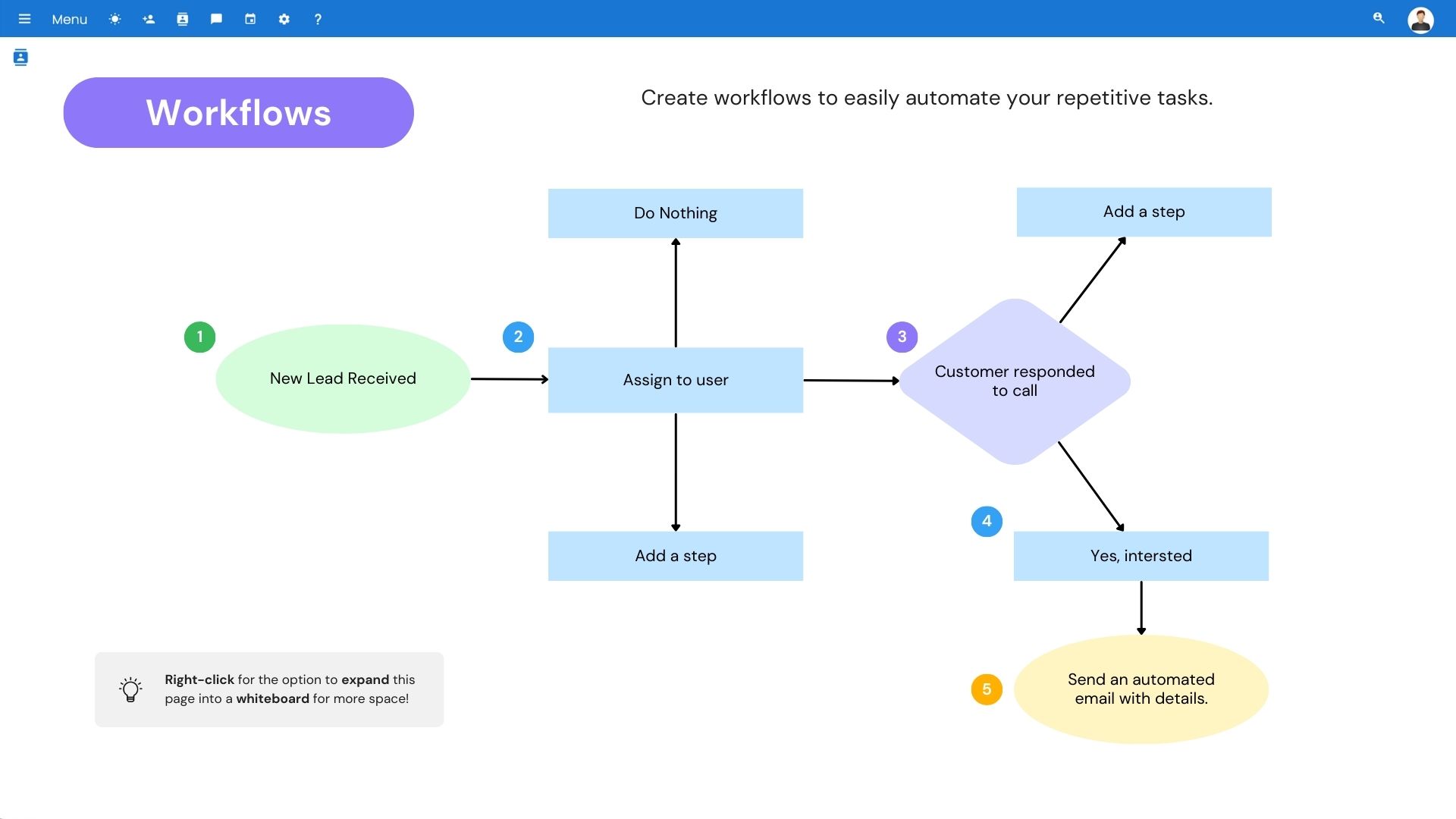This screenshot has width=1456, height=819.
Task: Click the user profile avatar icon
Action: 1420,19
